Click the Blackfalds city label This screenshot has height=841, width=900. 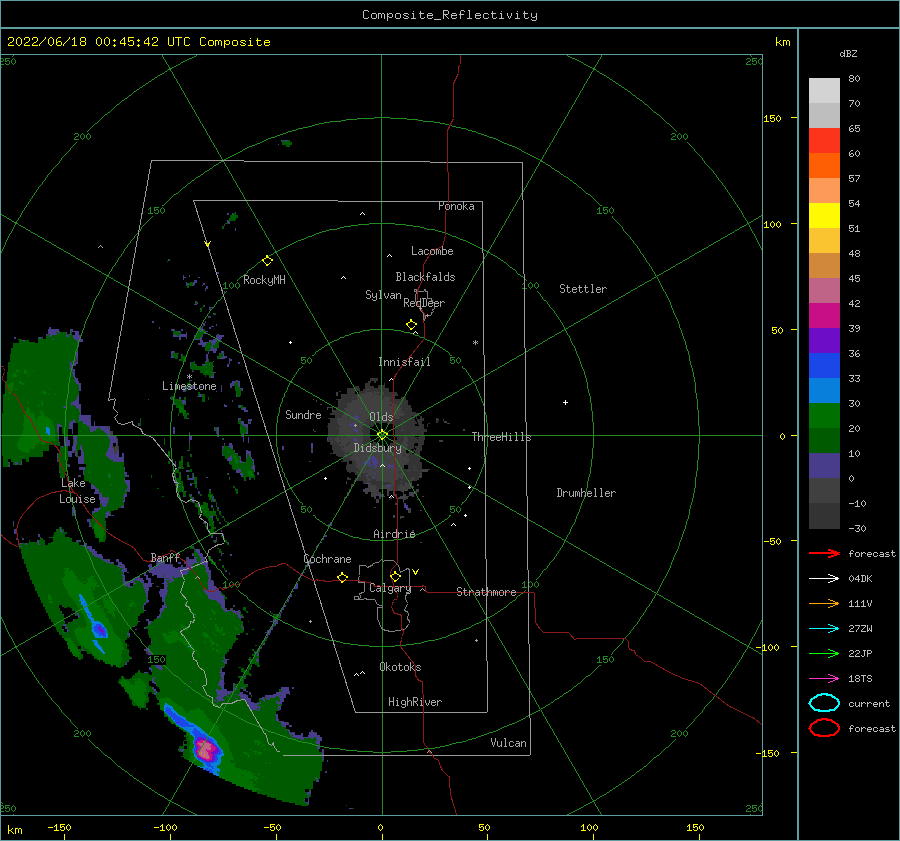click(425, 277)
